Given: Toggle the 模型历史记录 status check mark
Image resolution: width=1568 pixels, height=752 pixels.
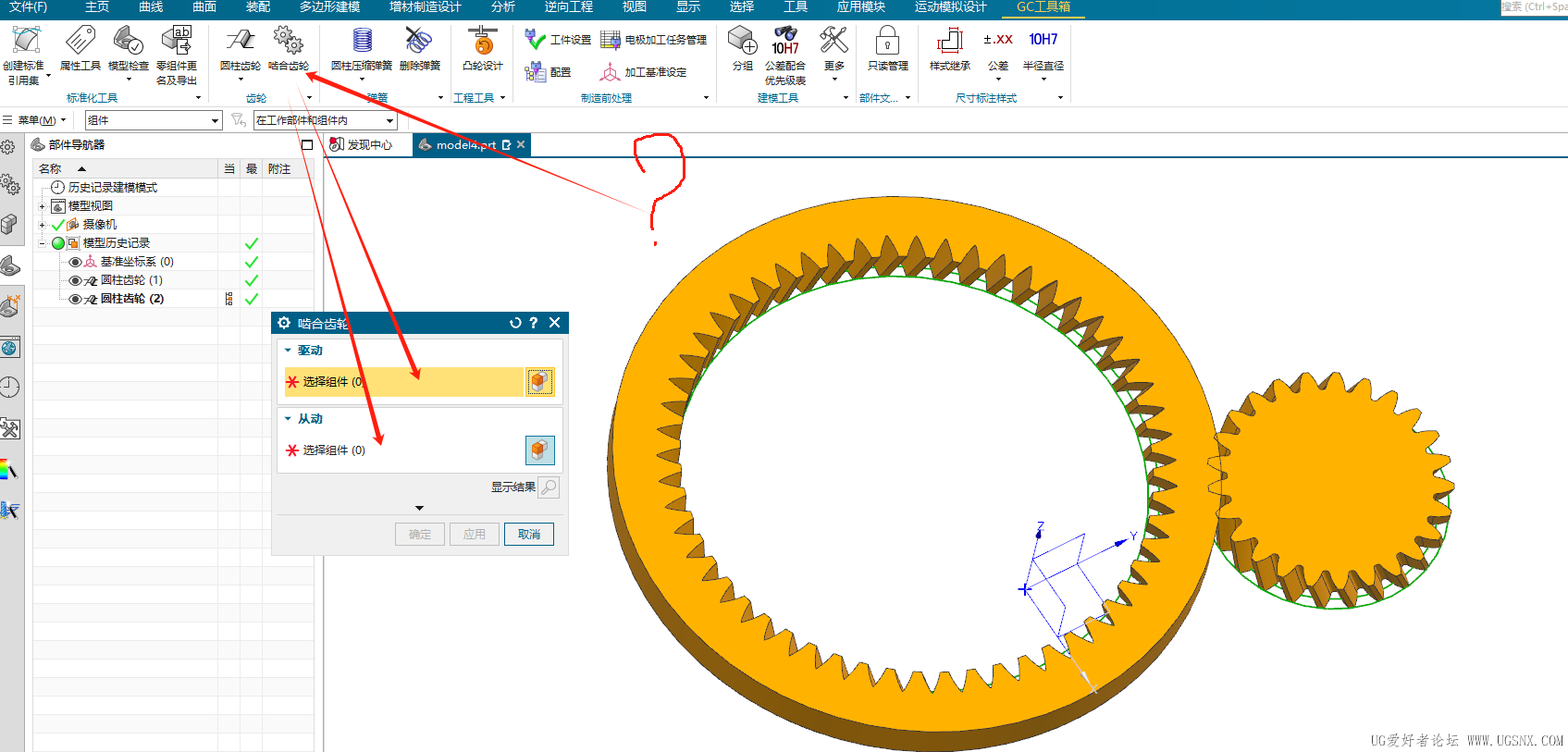Looking at the screenshot, I should pos(251,243).
